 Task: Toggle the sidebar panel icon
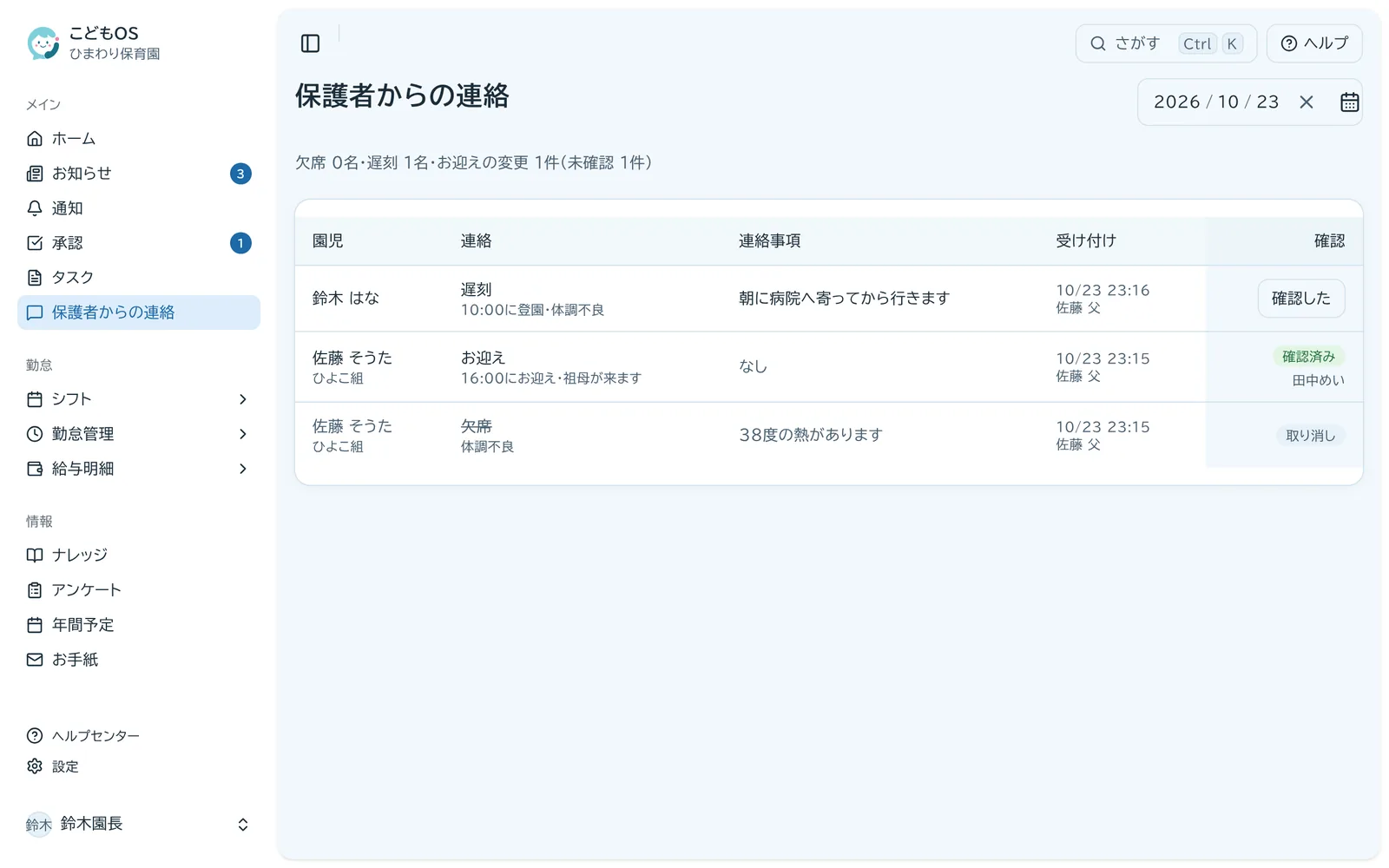[310, 43]
